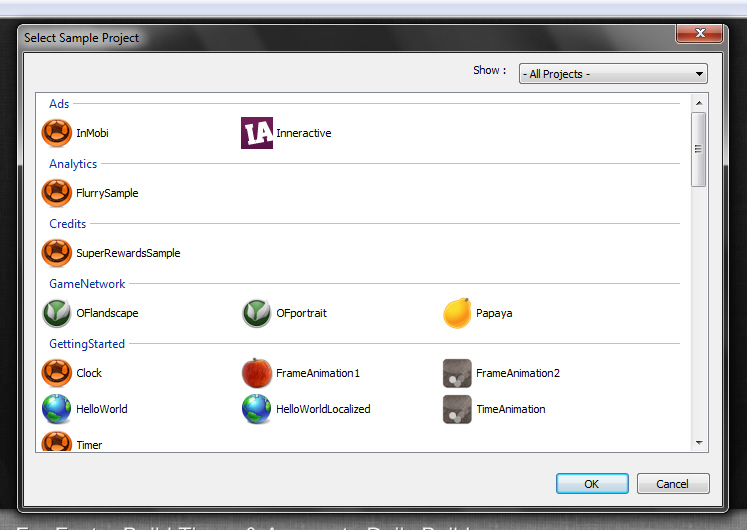The height and width of the screenshot is (530, 747).
Task: Click the HelloWorldLocalized label text
Action: [x=323, y=409]
